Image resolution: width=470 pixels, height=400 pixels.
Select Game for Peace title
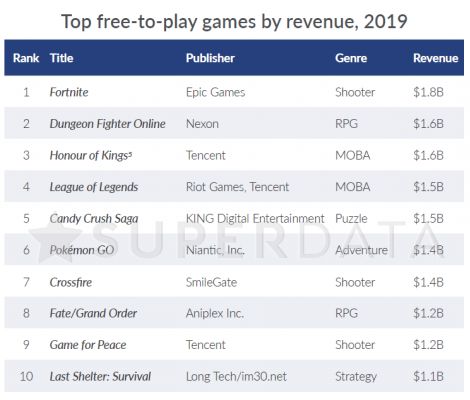coord(88,345)
